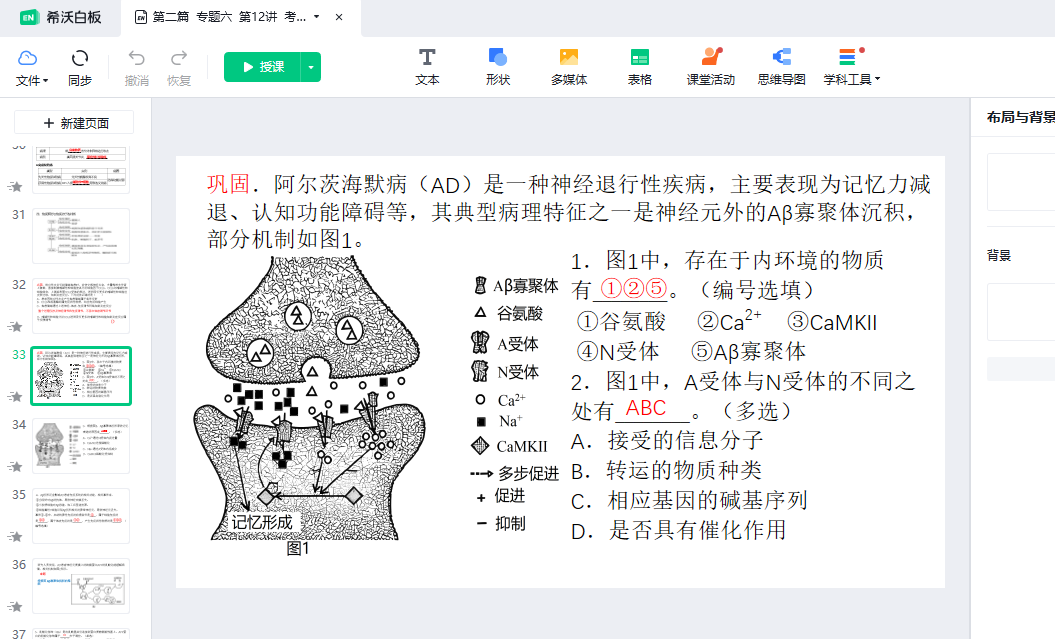Expand the 授课 dropdown arrow

[x=311, y=67]
